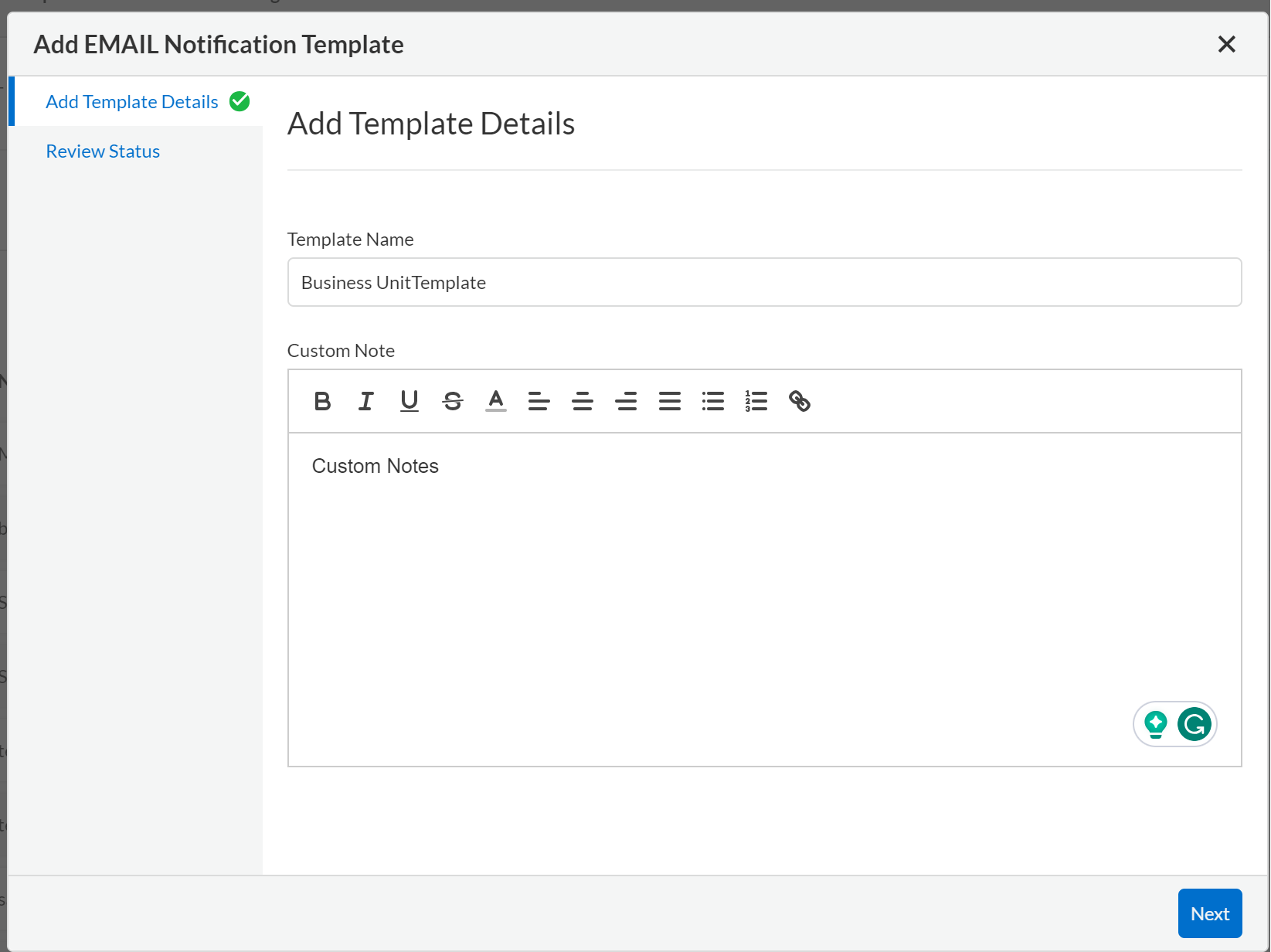Insert a bulleted list
This screenshot has height=952, width=1271.
point(713,401)
